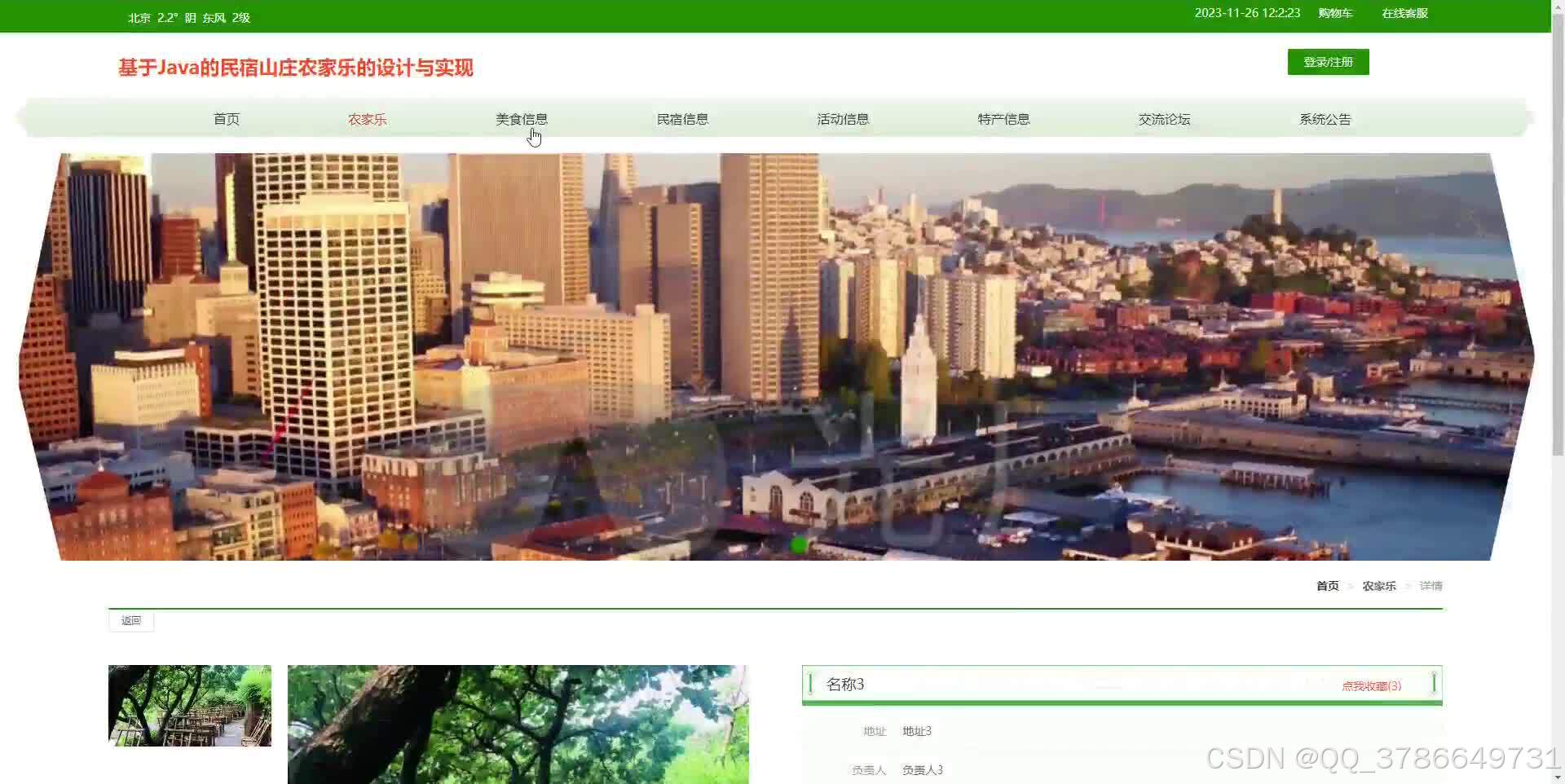Click the 返回 back button
The image size is (1565, 784).
[130, 620]
